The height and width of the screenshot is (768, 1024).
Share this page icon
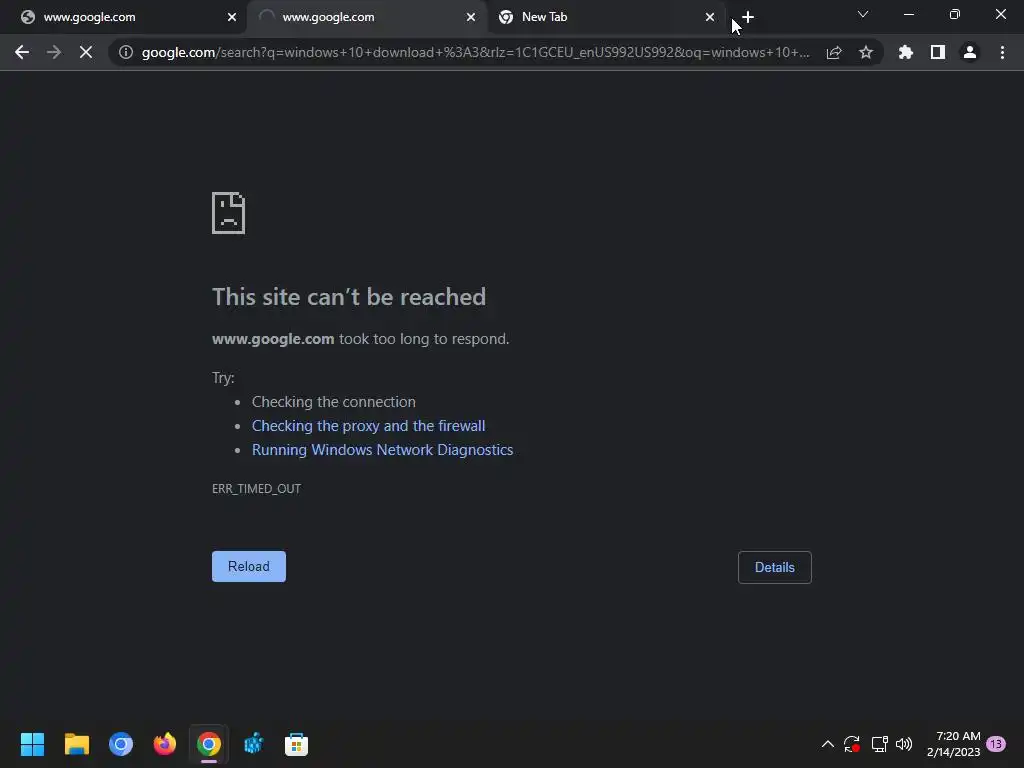[x=834, y=52]
